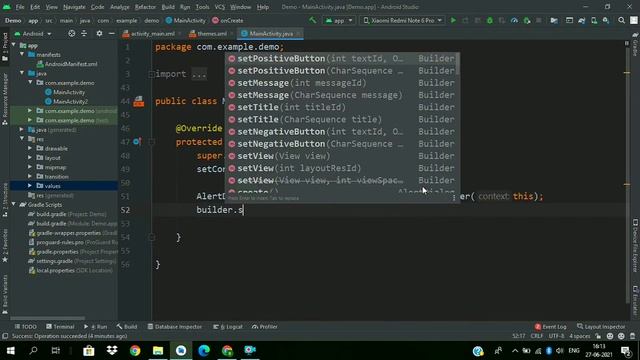Choose setNegativeButton(CharSequence completion item

point(342,144)
